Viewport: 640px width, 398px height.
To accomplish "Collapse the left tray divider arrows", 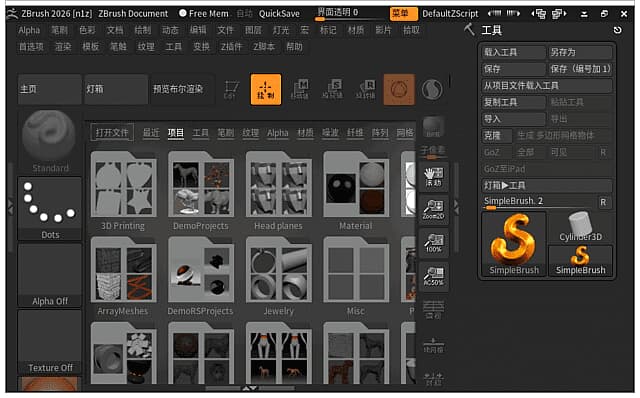I will [x=11, y=206].
